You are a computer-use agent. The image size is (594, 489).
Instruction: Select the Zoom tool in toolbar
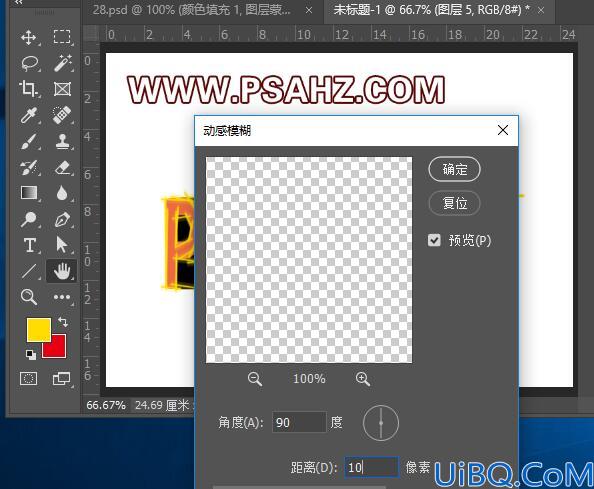pyautogui.click(x=29, y=297)
